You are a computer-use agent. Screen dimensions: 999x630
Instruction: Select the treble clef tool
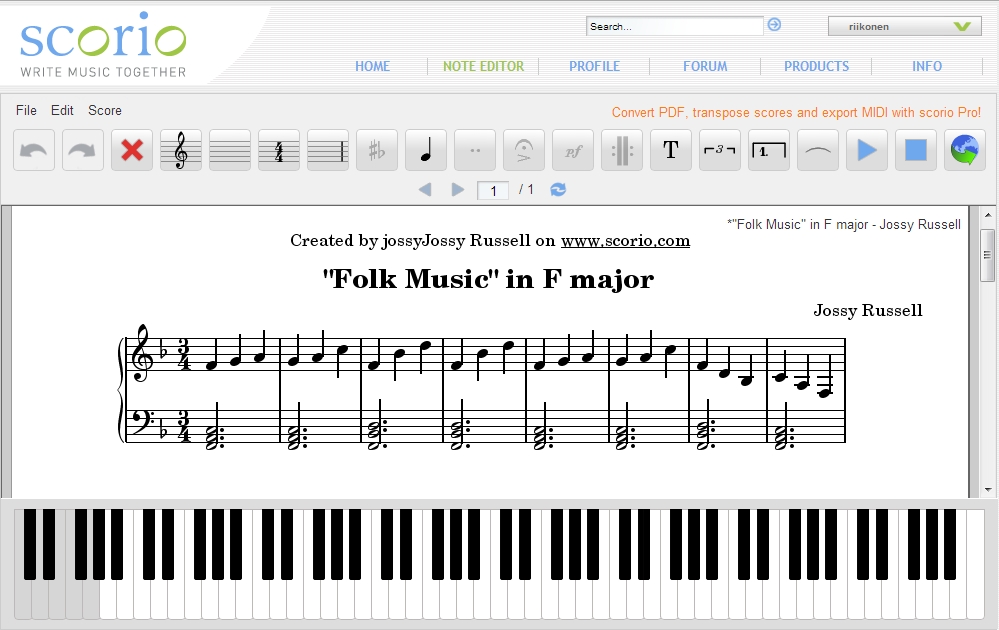click(180, 150)
